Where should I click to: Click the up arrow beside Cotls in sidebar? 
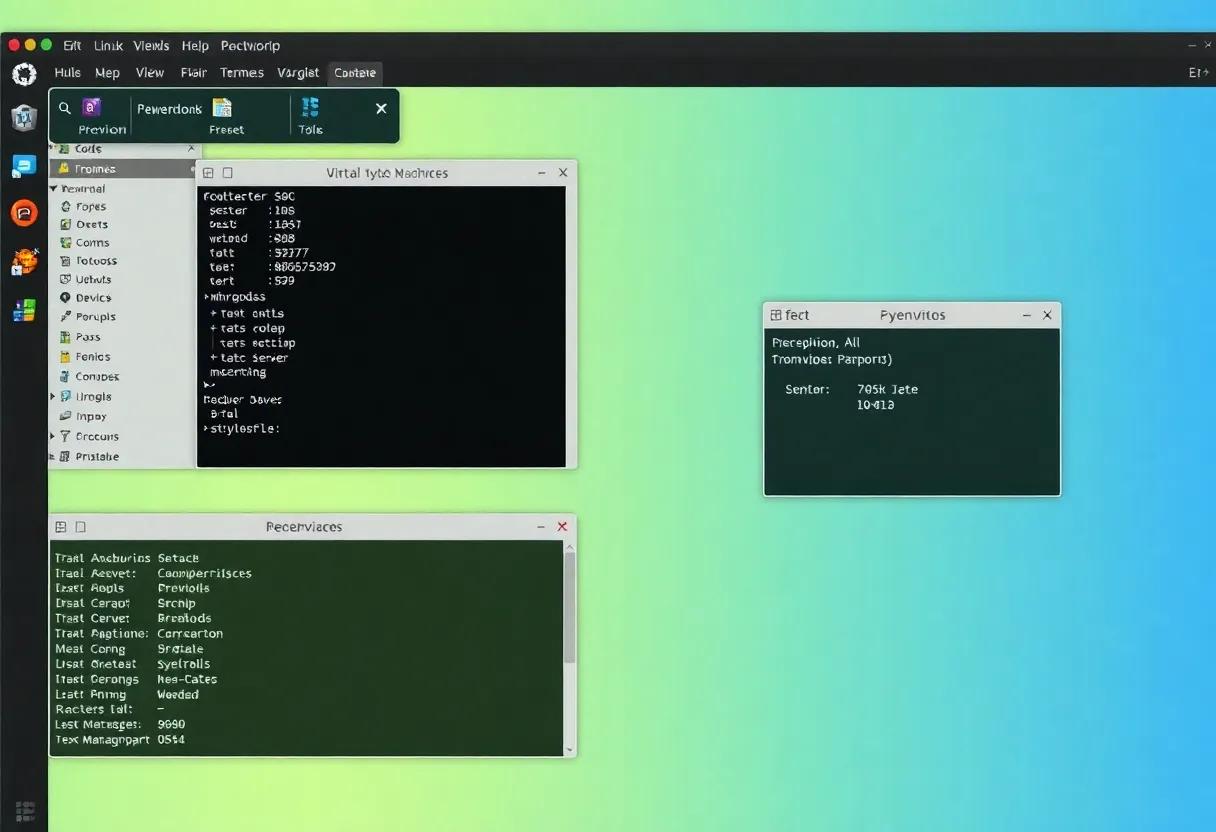tap(190, 149)
